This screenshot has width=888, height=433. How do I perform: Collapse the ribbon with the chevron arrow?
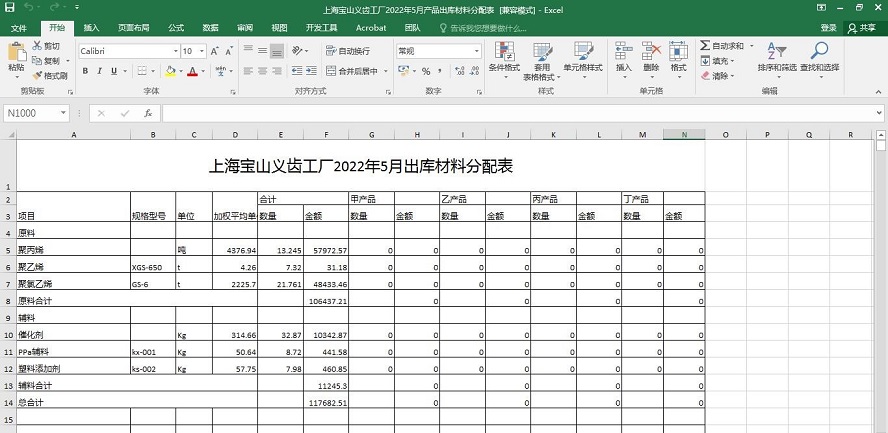pyautogui.click(x=878, y=91)
